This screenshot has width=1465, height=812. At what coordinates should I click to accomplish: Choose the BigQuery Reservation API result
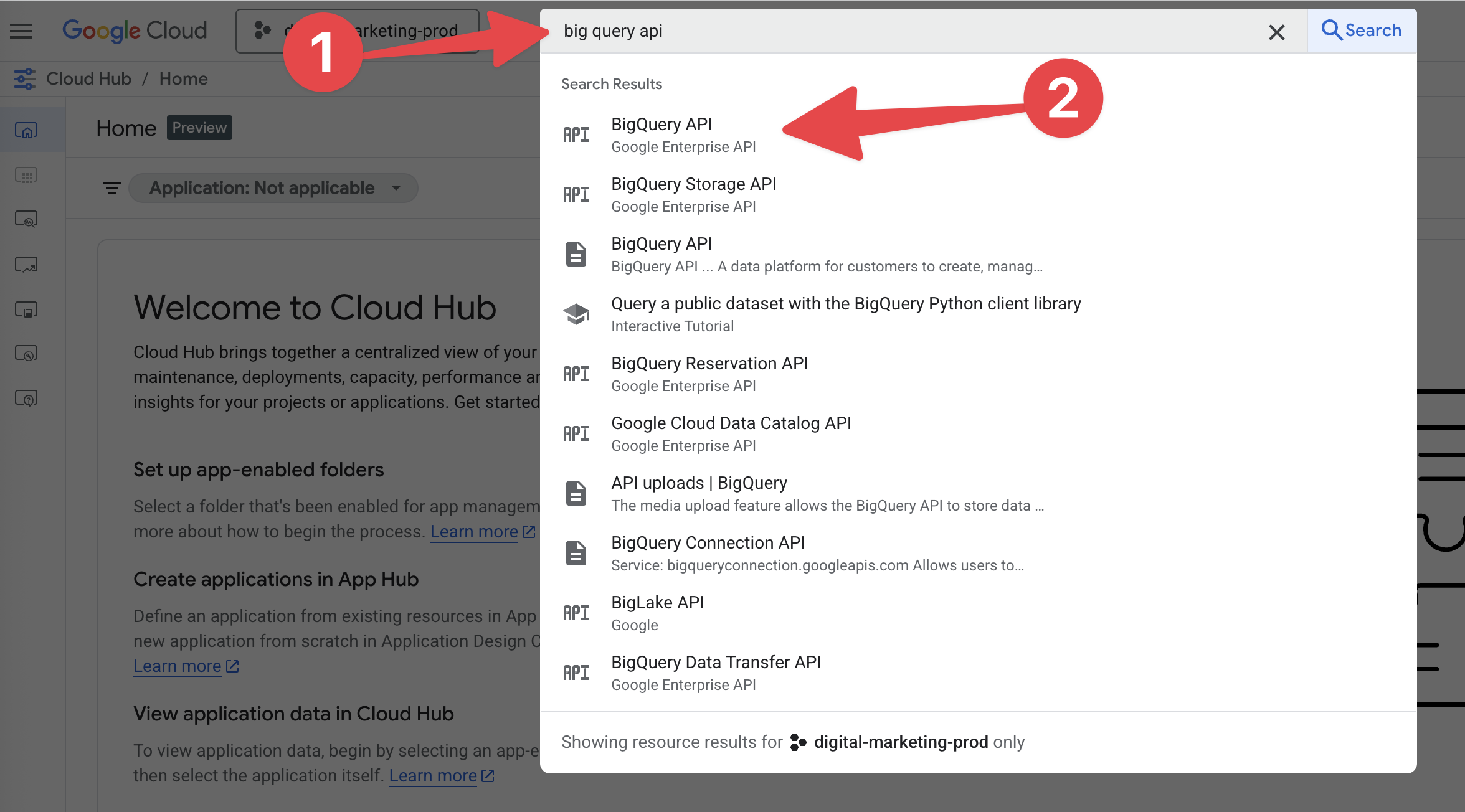pos(709,374)
